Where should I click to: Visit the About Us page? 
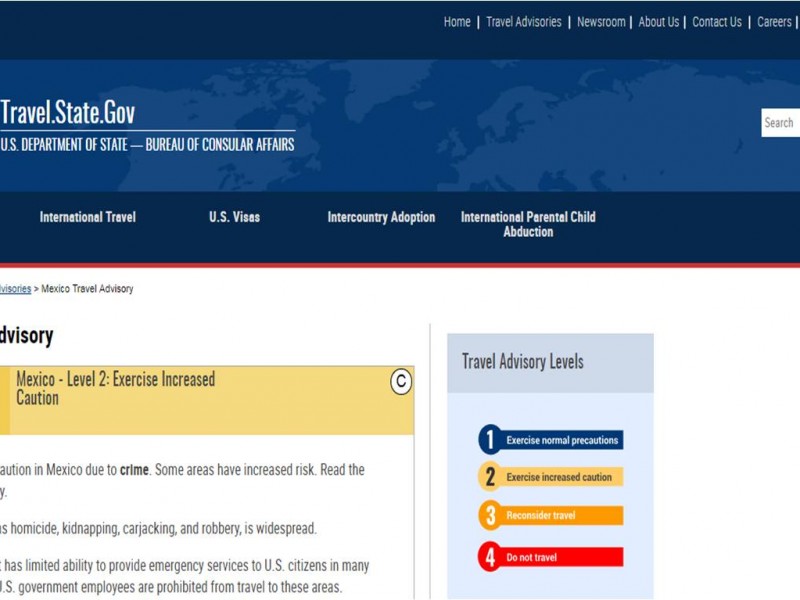(659, 22)
